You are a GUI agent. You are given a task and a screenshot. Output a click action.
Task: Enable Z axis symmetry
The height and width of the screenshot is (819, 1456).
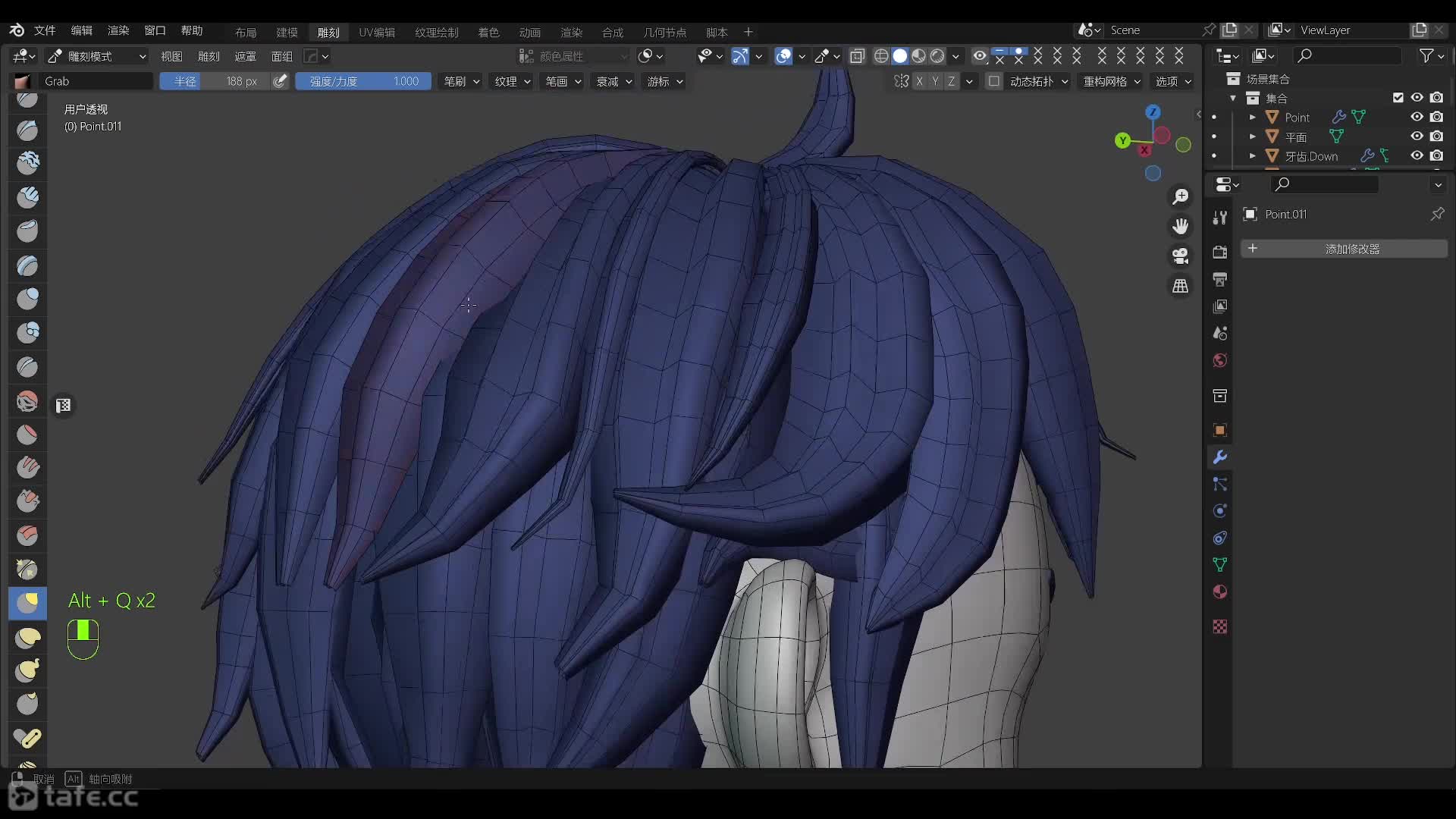coord(951,81)
